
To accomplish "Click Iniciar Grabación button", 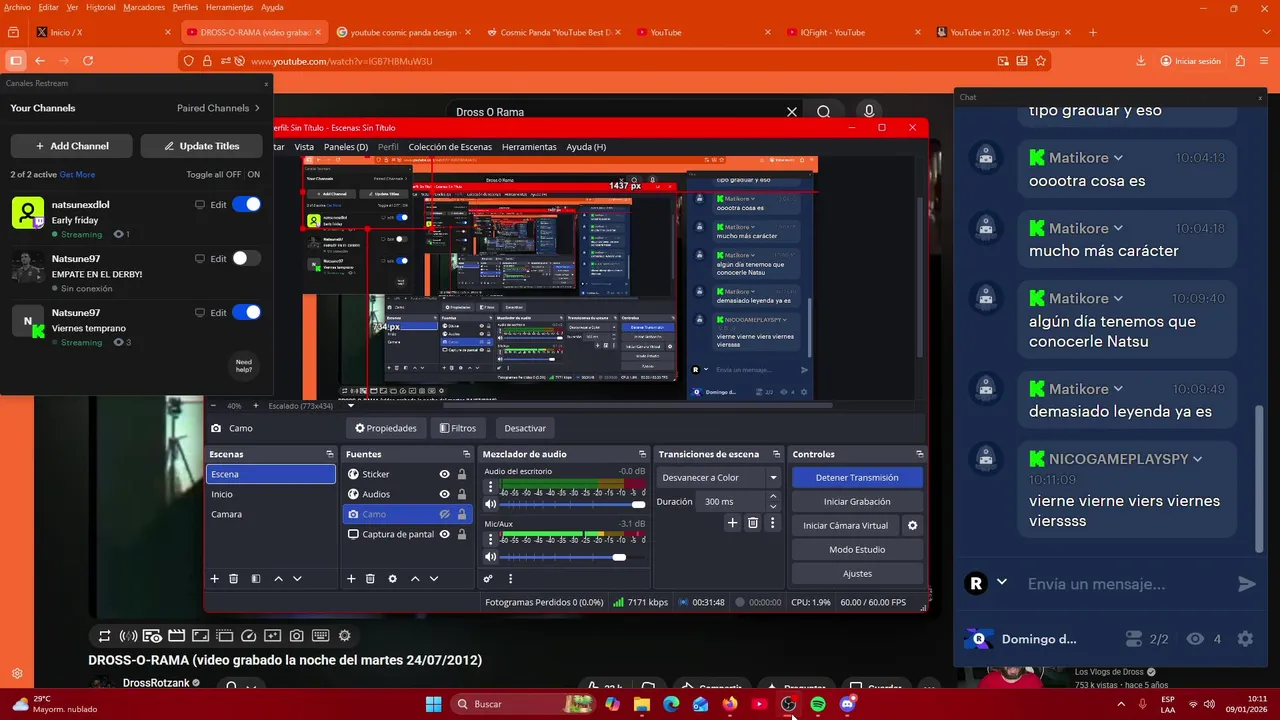I will 857,502.
